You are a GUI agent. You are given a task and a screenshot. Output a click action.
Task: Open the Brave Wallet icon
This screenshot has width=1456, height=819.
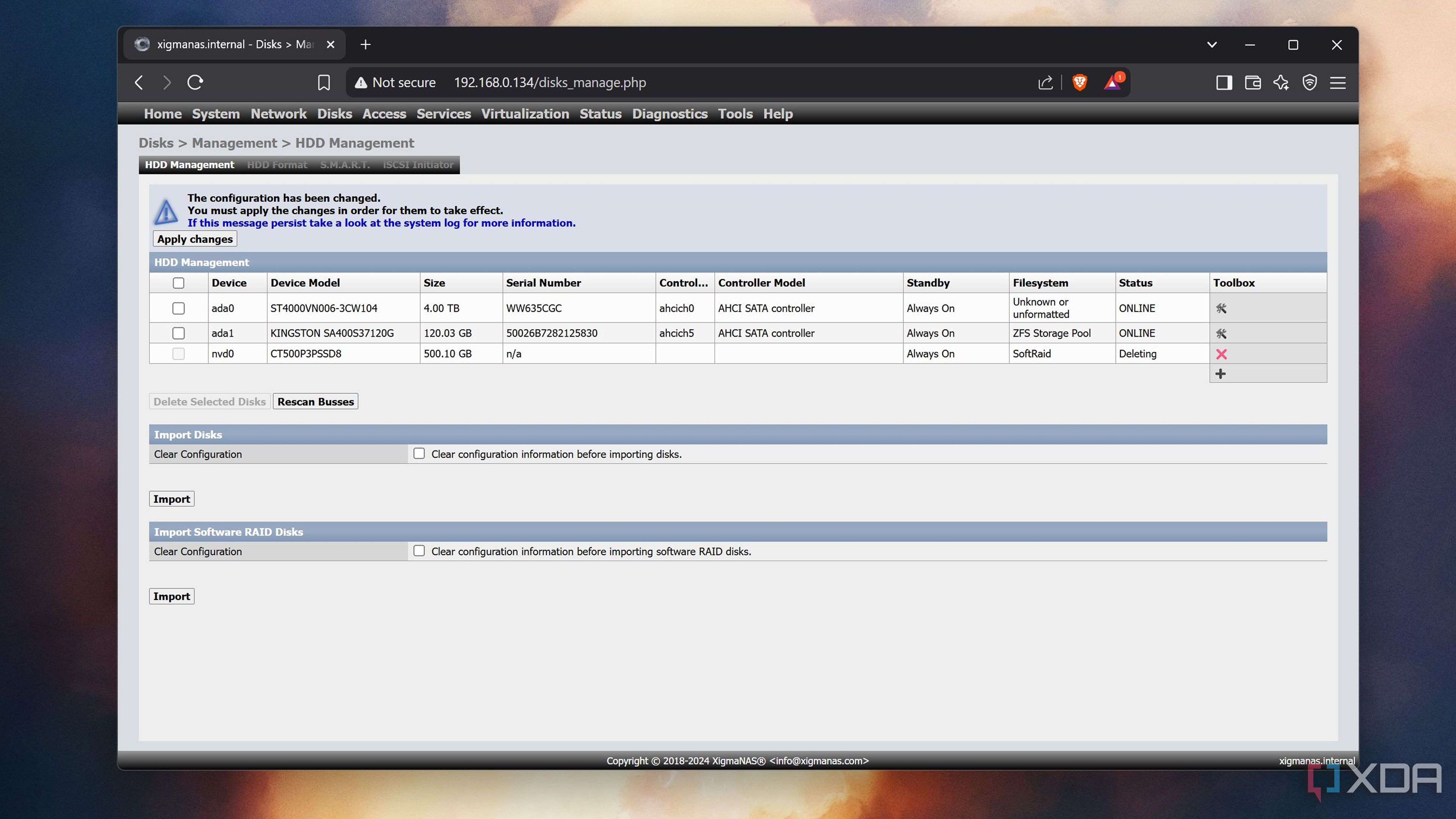[x=1252, y=83]
